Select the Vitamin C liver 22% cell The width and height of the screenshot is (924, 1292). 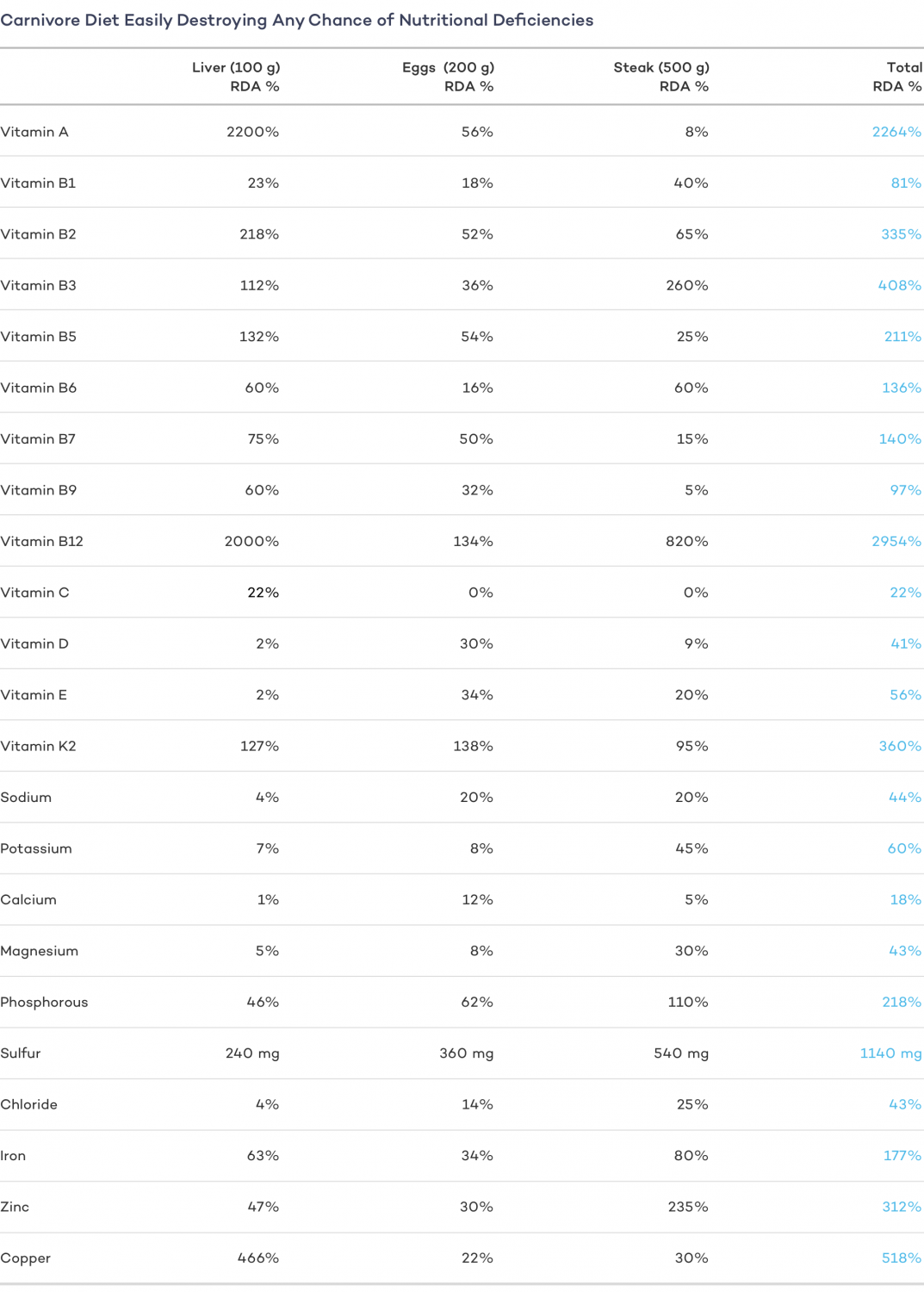(263, 593)
